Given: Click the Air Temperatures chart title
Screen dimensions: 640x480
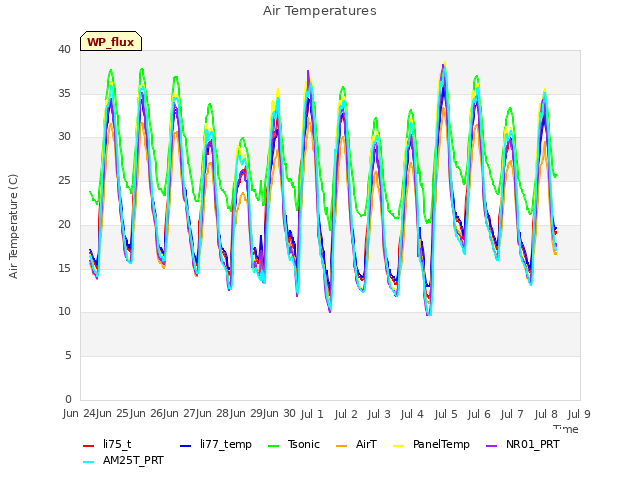Looking at the screenshot, I should (x=320, y=11).
